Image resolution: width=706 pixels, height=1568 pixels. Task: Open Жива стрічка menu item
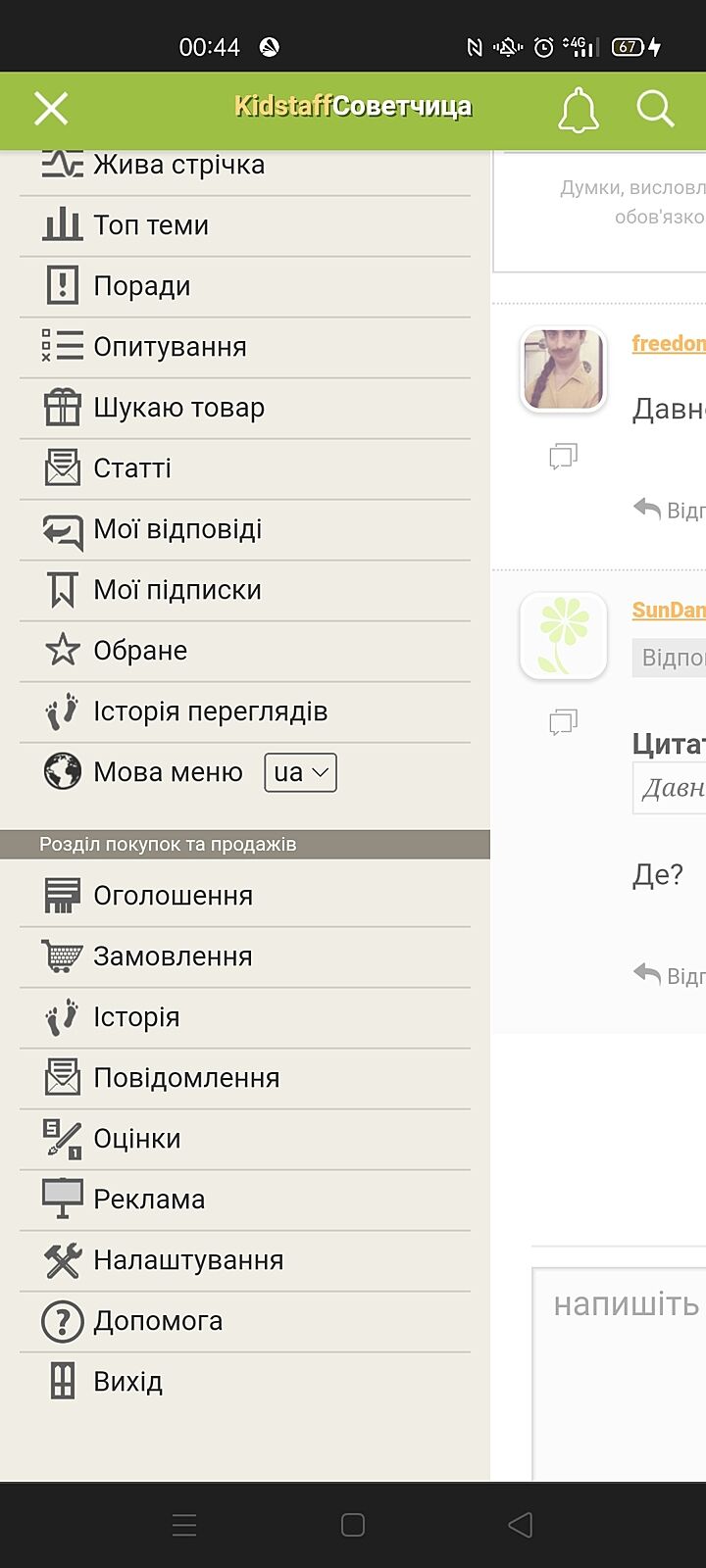pos(178,165)
